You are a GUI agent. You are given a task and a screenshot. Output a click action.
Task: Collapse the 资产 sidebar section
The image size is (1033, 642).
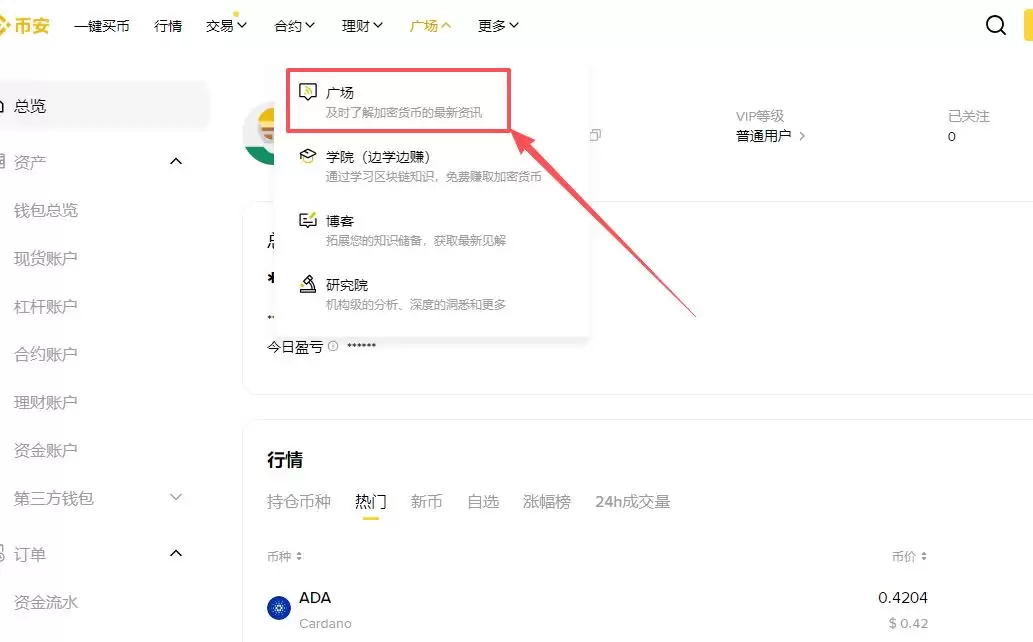pyautogui.click(x=176, y=161)
